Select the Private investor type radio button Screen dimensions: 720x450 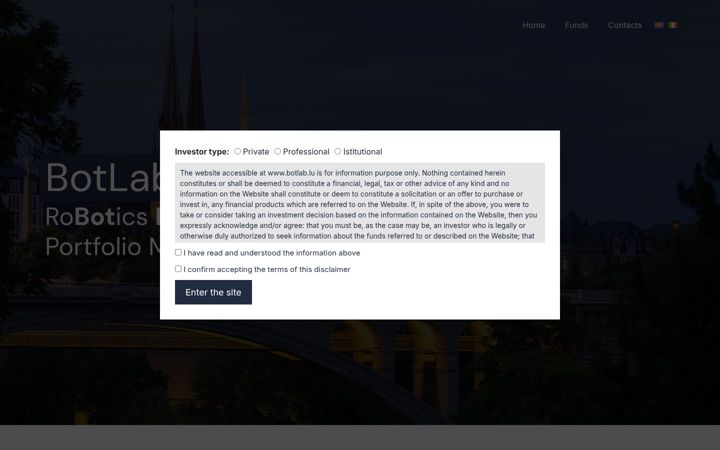(x=237, y=151)
